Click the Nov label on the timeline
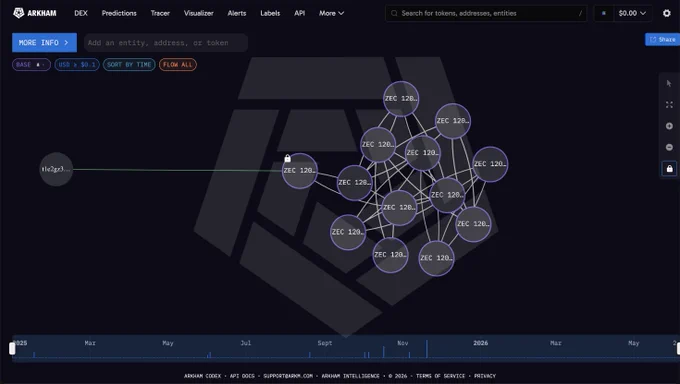Image resolution: width=680 pixels, height=384 pixels. click(402, 343)
